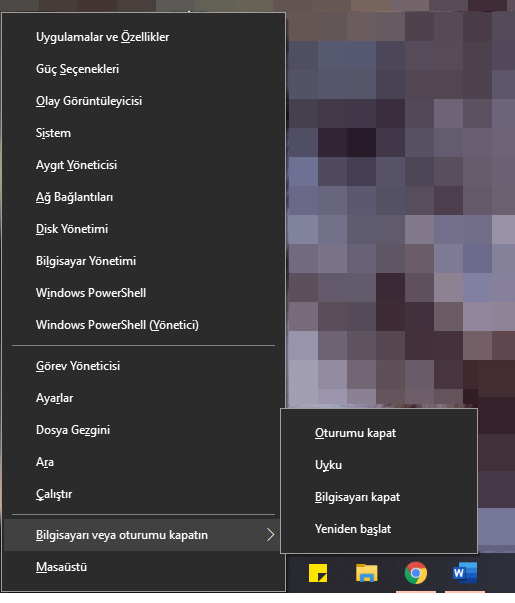Select Bilgisayarı kapat in the submenu
The width and height of the screenshot is (515, 603).
[379, 497]
